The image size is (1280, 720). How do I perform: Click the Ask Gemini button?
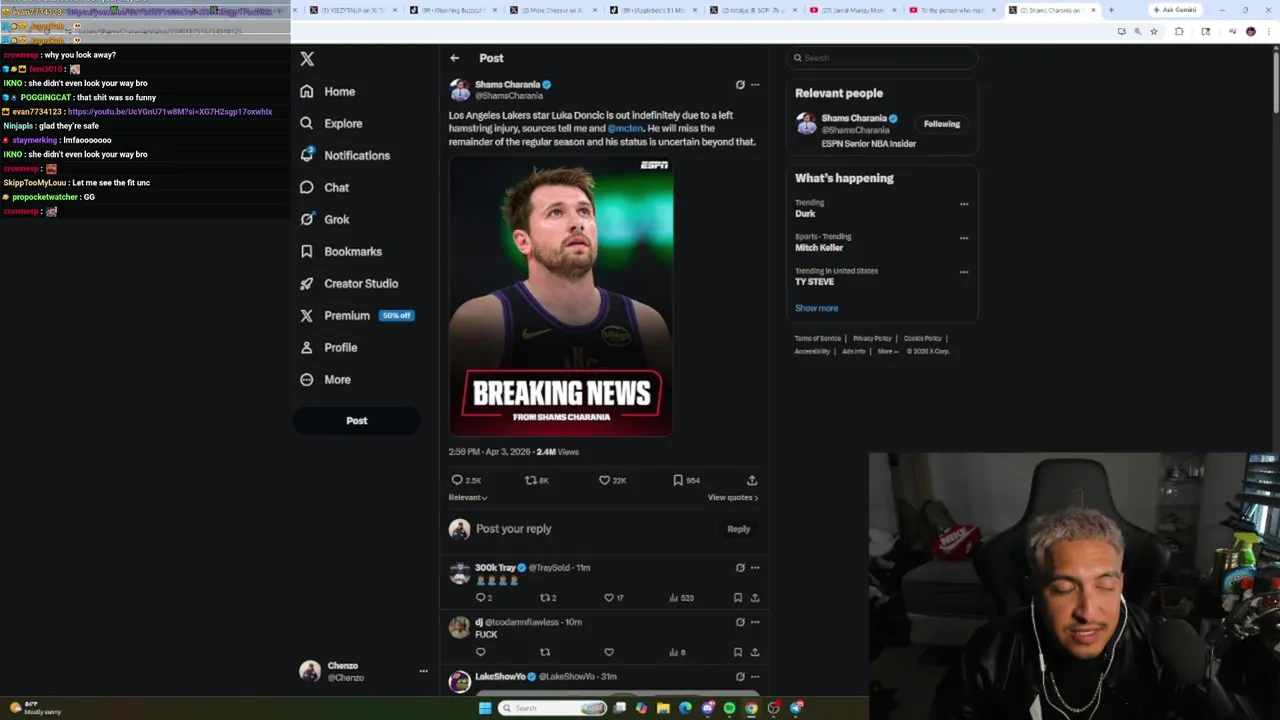pos(1174,10)
